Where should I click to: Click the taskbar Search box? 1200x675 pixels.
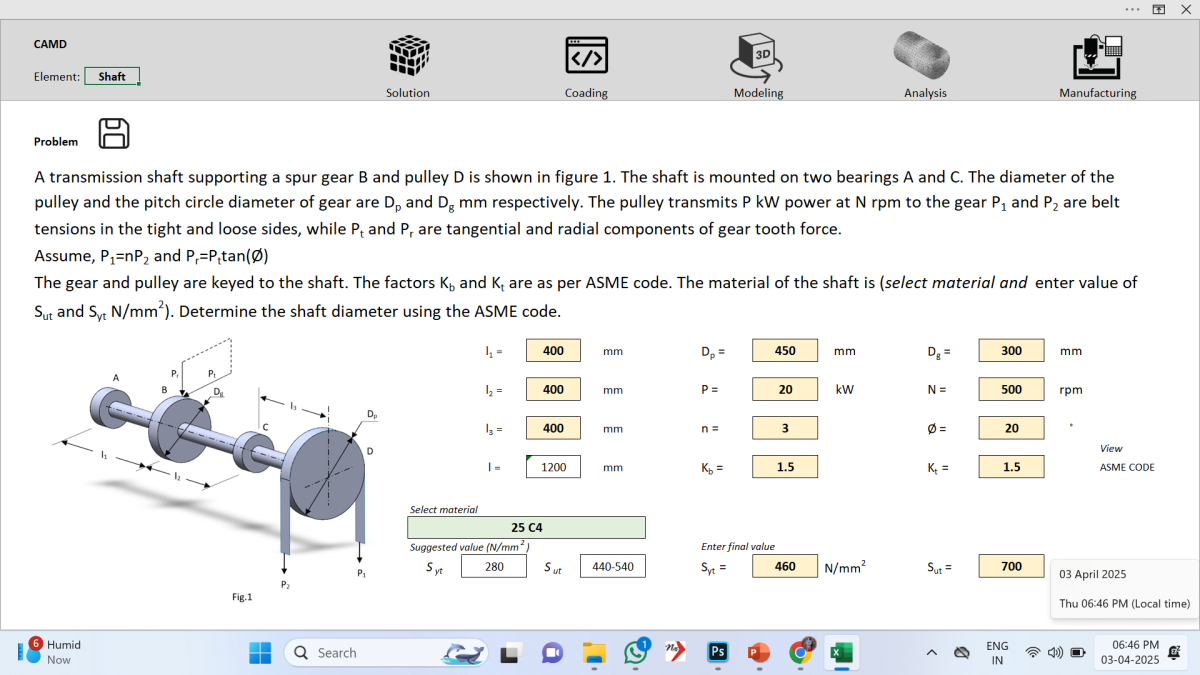(x=360, y=653)
